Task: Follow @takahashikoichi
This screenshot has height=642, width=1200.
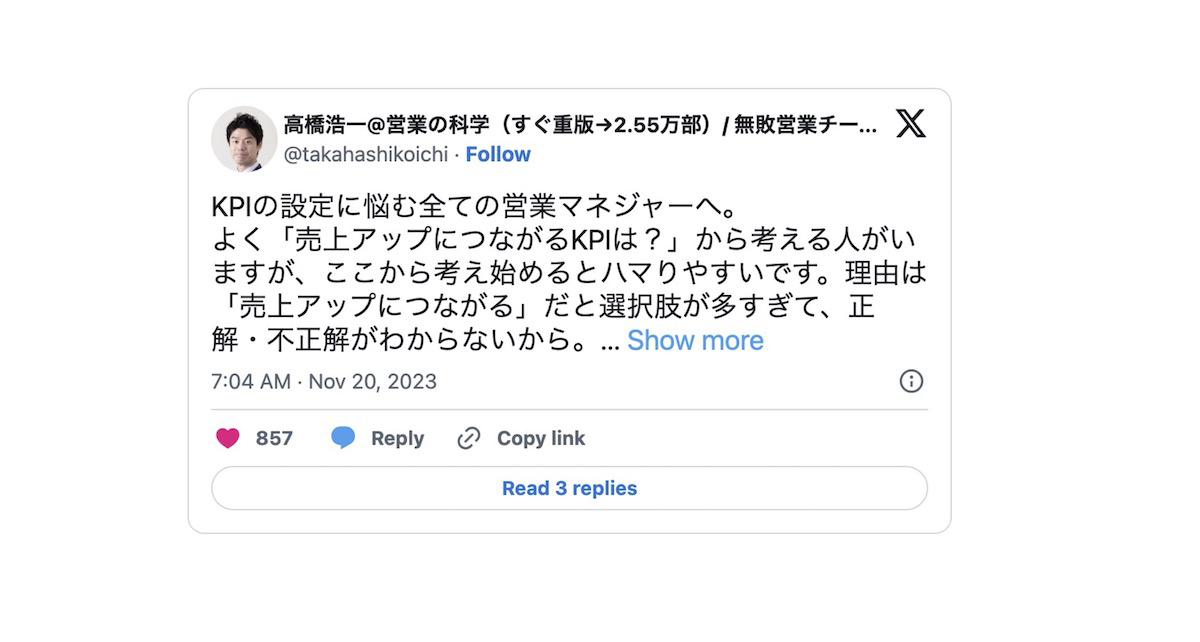Action: tap(498, 154)
